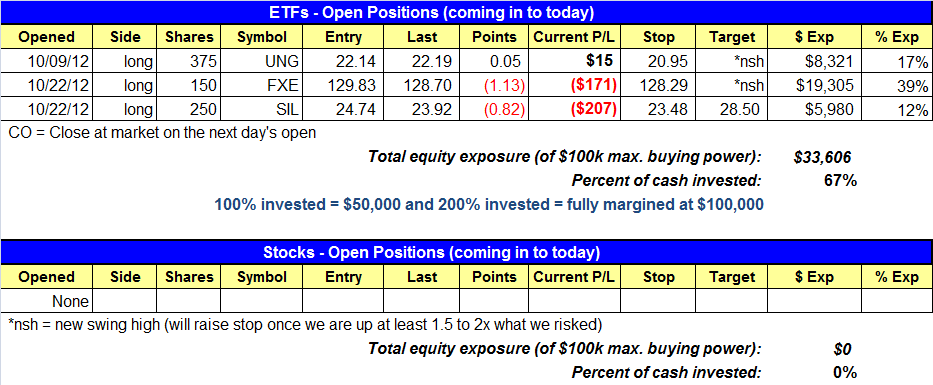Screen dimensions: 933x385
Task: Click the SIL symbol cell
Action: 262,110
